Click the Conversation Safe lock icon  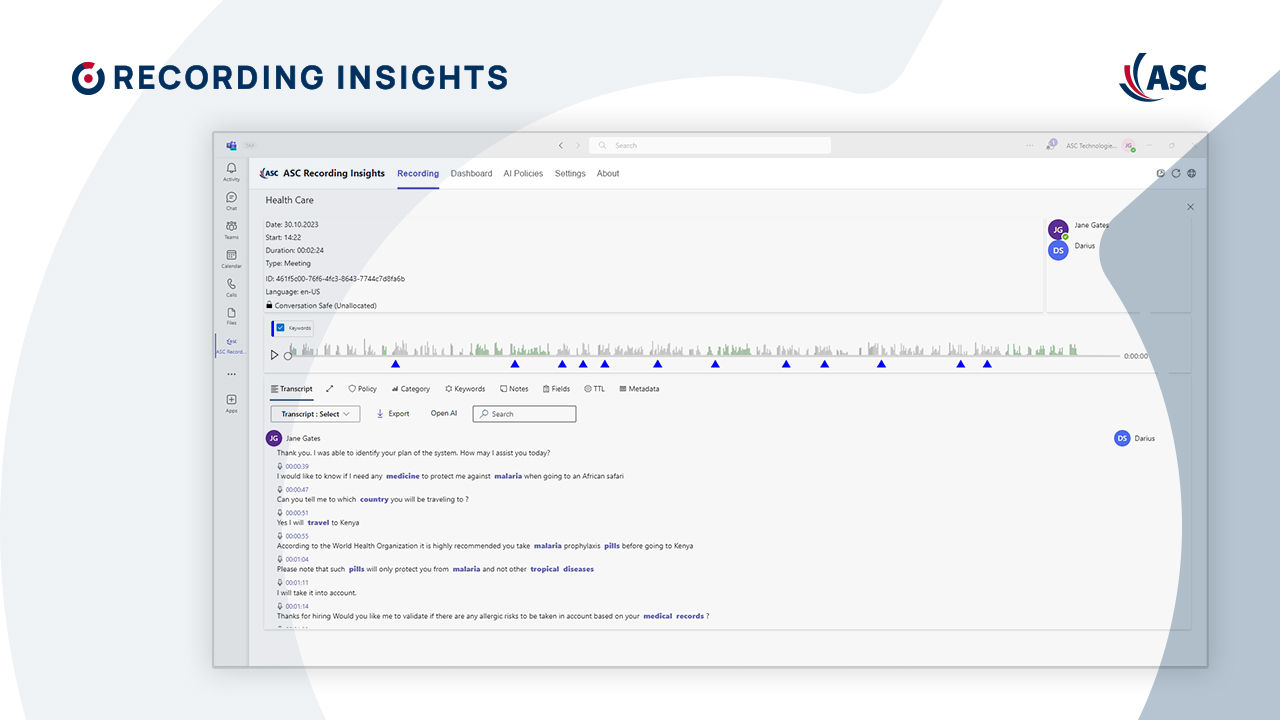(269, 305)
